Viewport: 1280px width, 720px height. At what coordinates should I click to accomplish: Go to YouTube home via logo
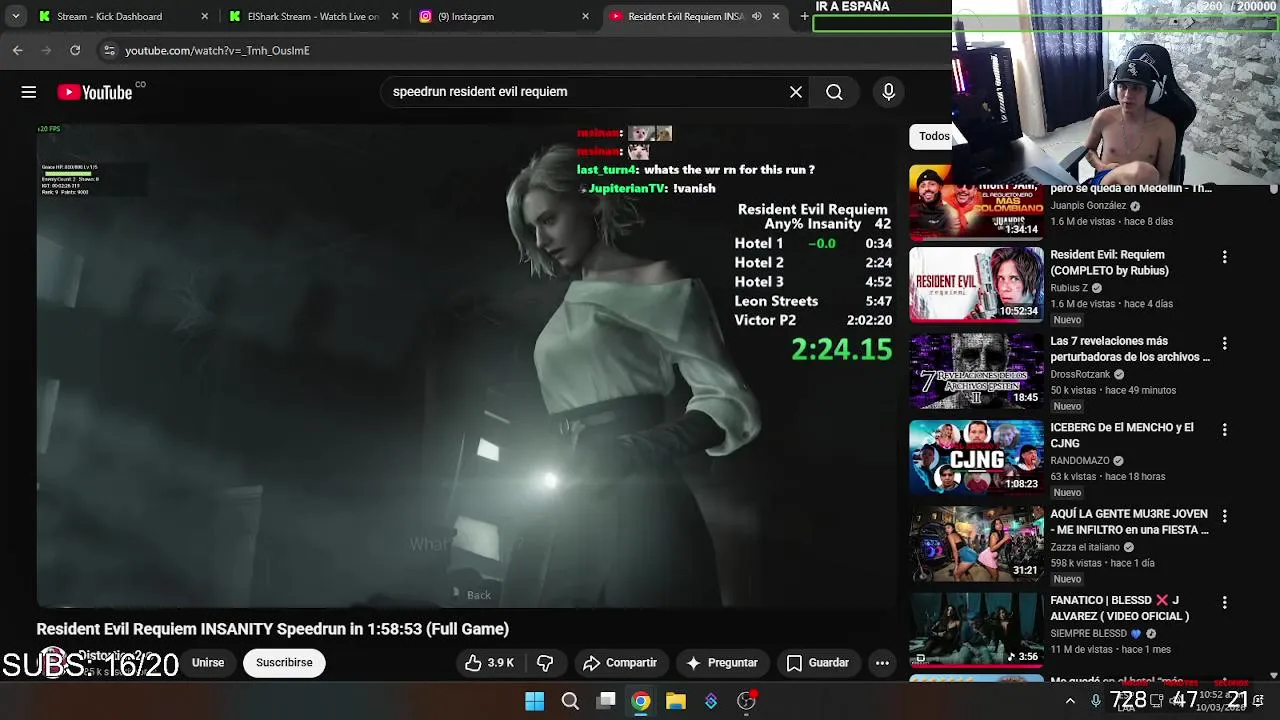pos(95,92)
